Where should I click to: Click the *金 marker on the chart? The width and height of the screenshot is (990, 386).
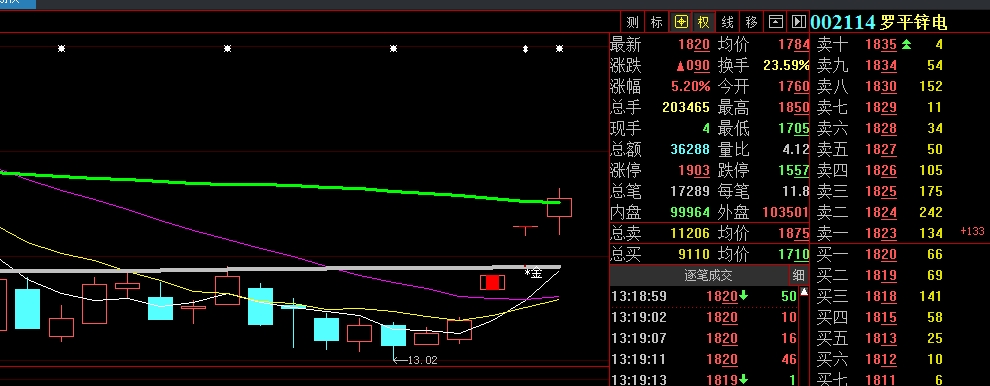click(x=534, y=273)
